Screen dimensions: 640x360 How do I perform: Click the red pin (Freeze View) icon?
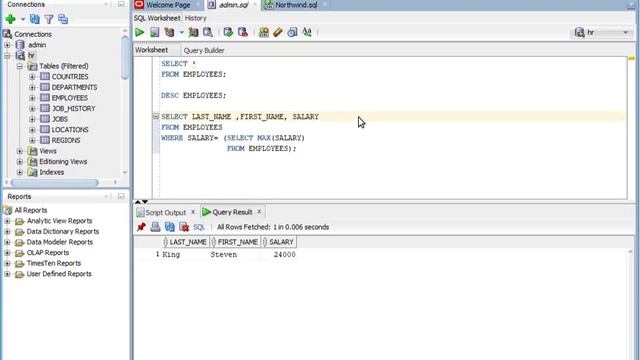pos(141,227)
